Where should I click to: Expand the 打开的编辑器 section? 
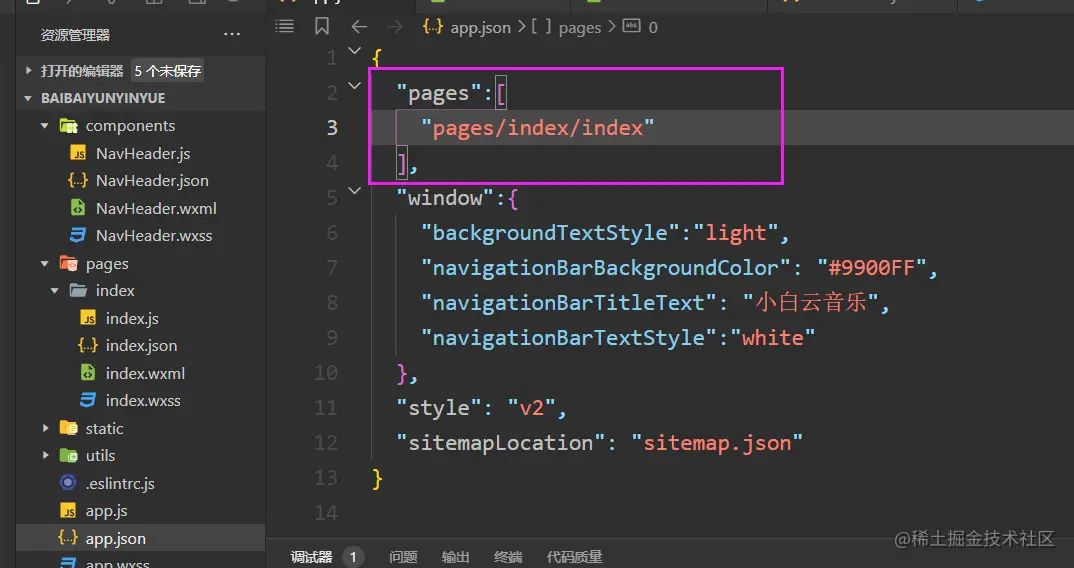[28, 71]
